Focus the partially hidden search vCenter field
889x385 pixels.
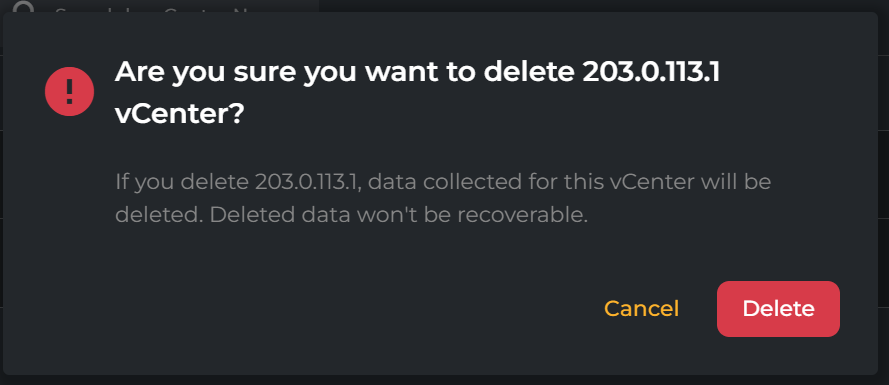tap(164, 6)
